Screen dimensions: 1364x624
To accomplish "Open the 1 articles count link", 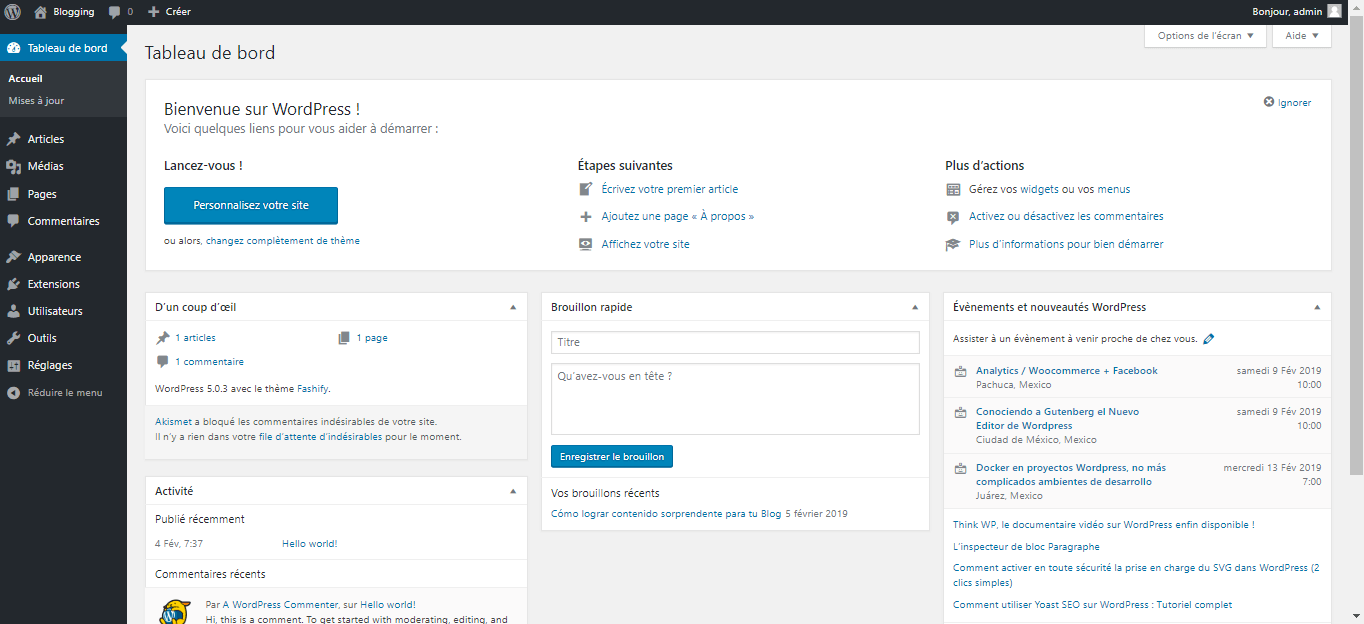I will [x=195, y=338].
